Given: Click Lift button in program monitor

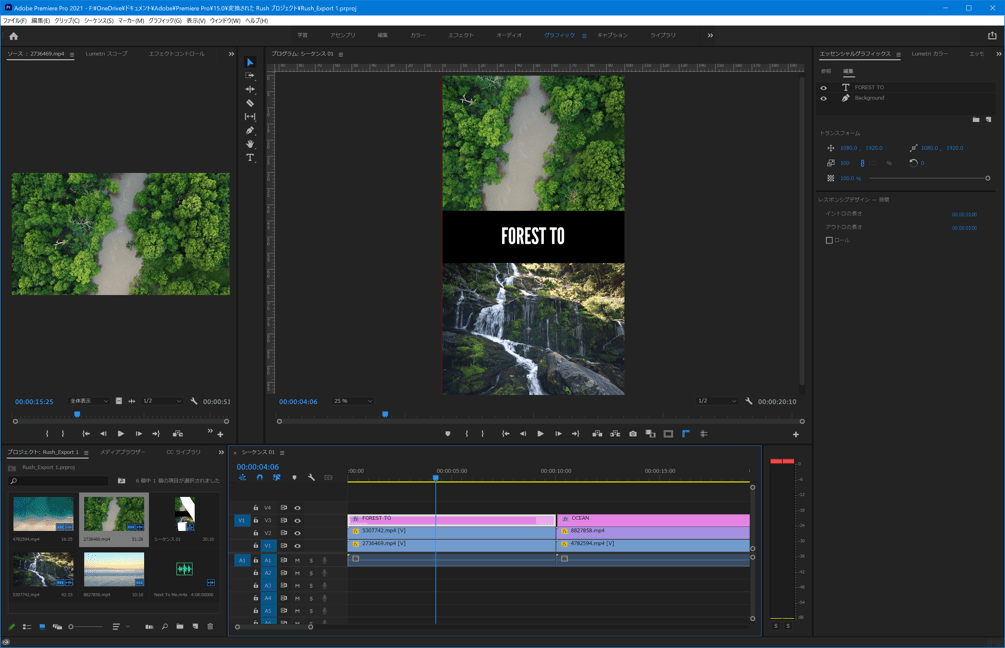Looking at the screenshot, I should pos(597,434).
